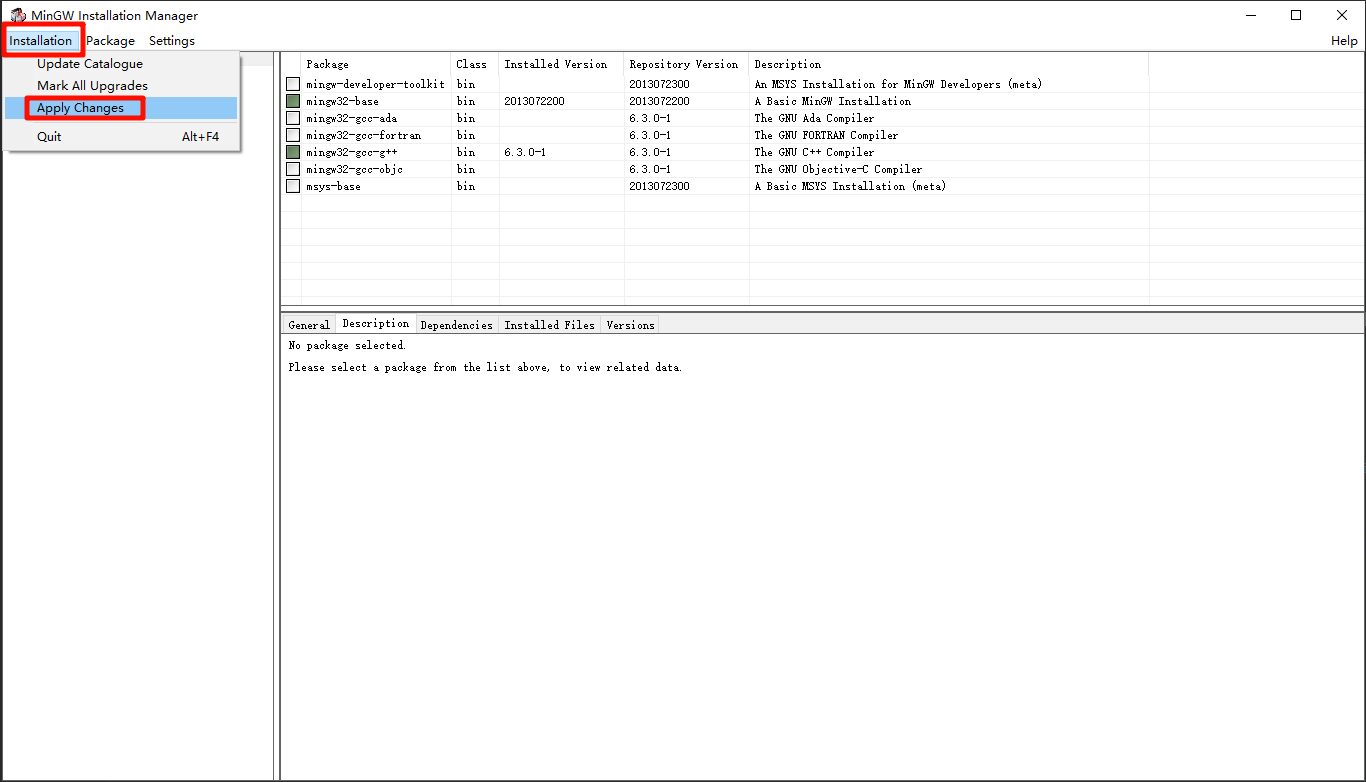
Task: Select the mingw32-base package name
Action: (x=342, y=101)
